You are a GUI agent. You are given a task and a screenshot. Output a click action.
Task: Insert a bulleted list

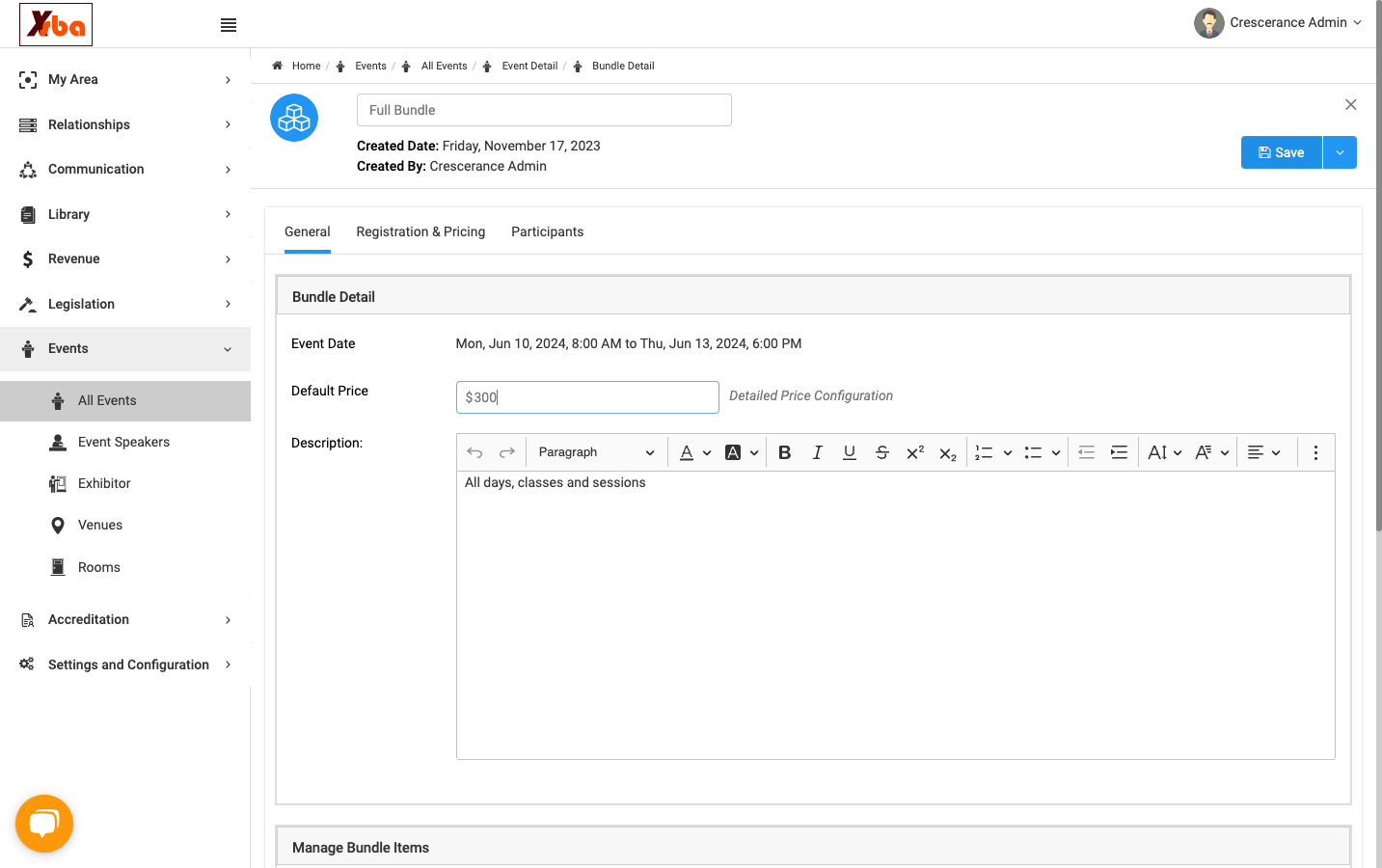pyautogui.click(x=1033, y=452)
